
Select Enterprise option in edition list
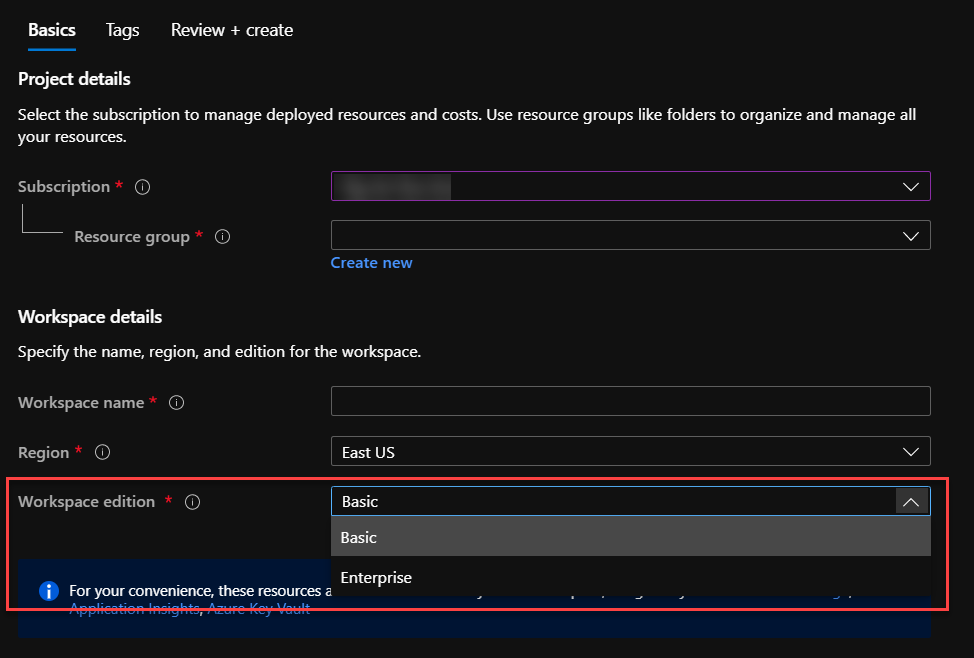(x=630, y=577)
